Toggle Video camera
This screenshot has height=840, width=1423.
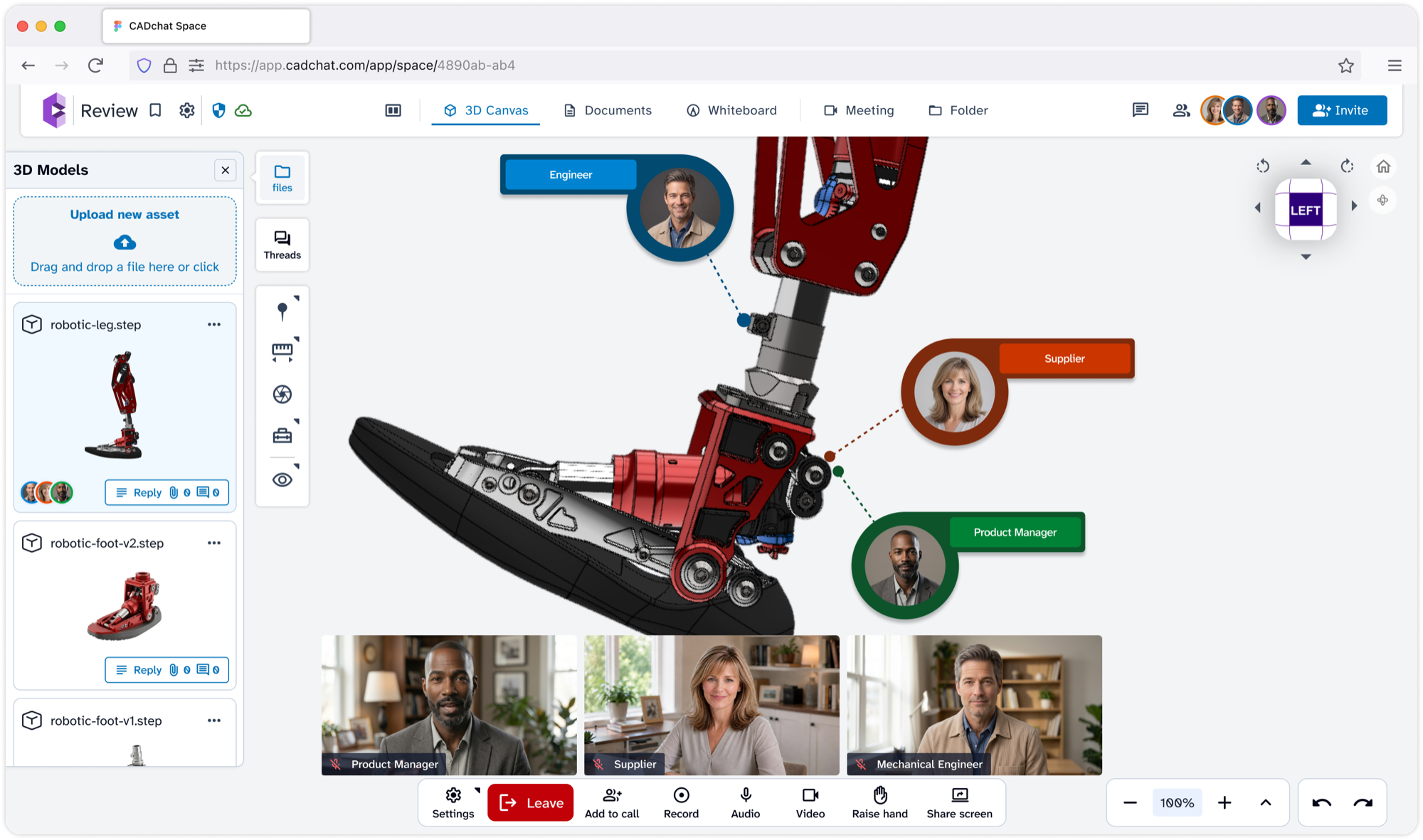tap(810, 802)
